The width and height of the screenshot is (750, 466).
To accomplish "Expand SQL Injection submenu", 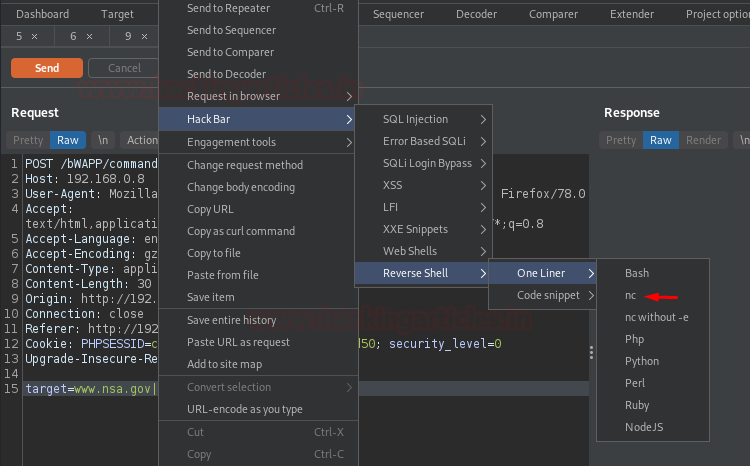I will [423, 119].
